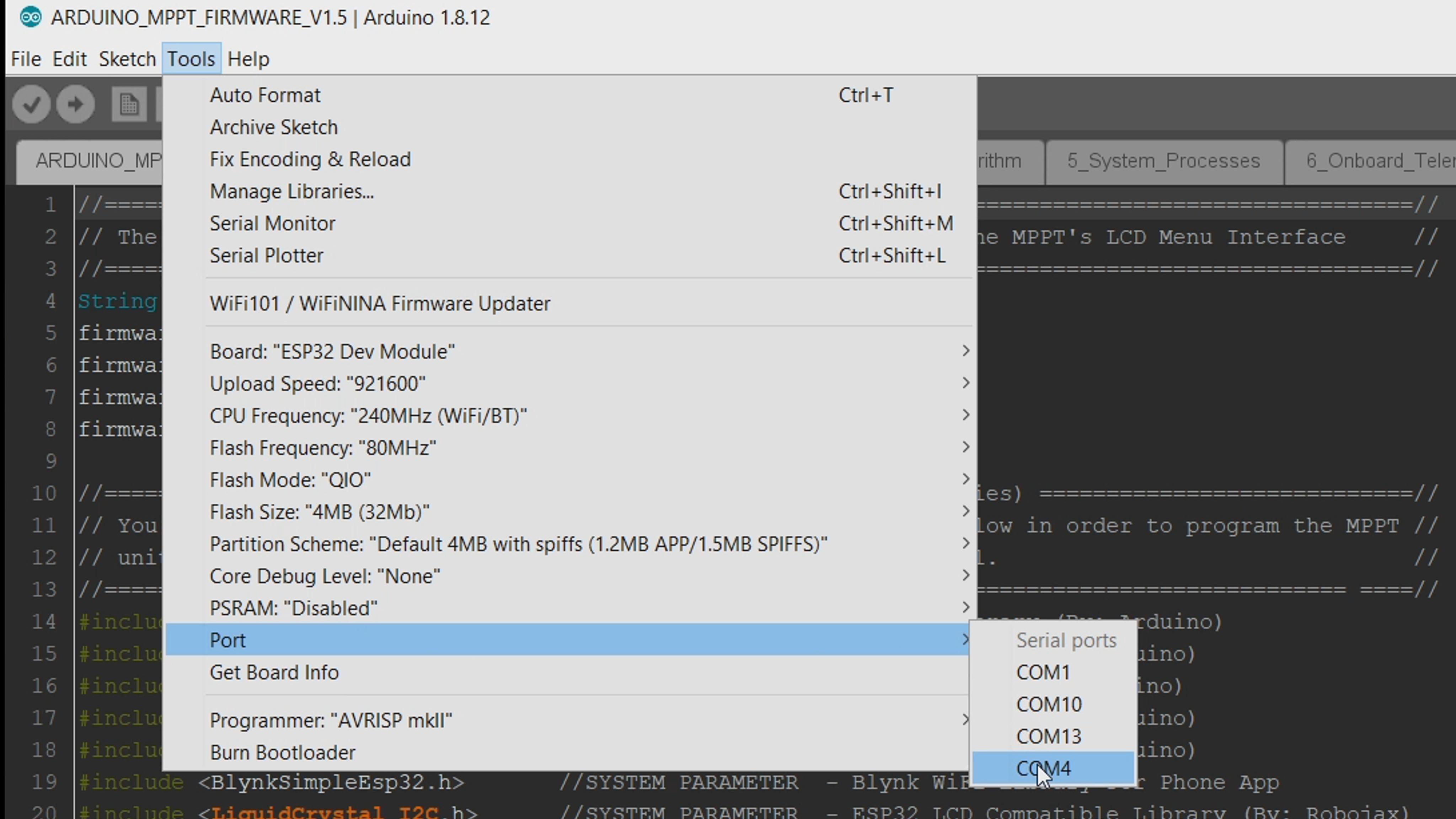Choose COM13 from the port list
The image size is (1456, 819).
tap(1049, 737)
